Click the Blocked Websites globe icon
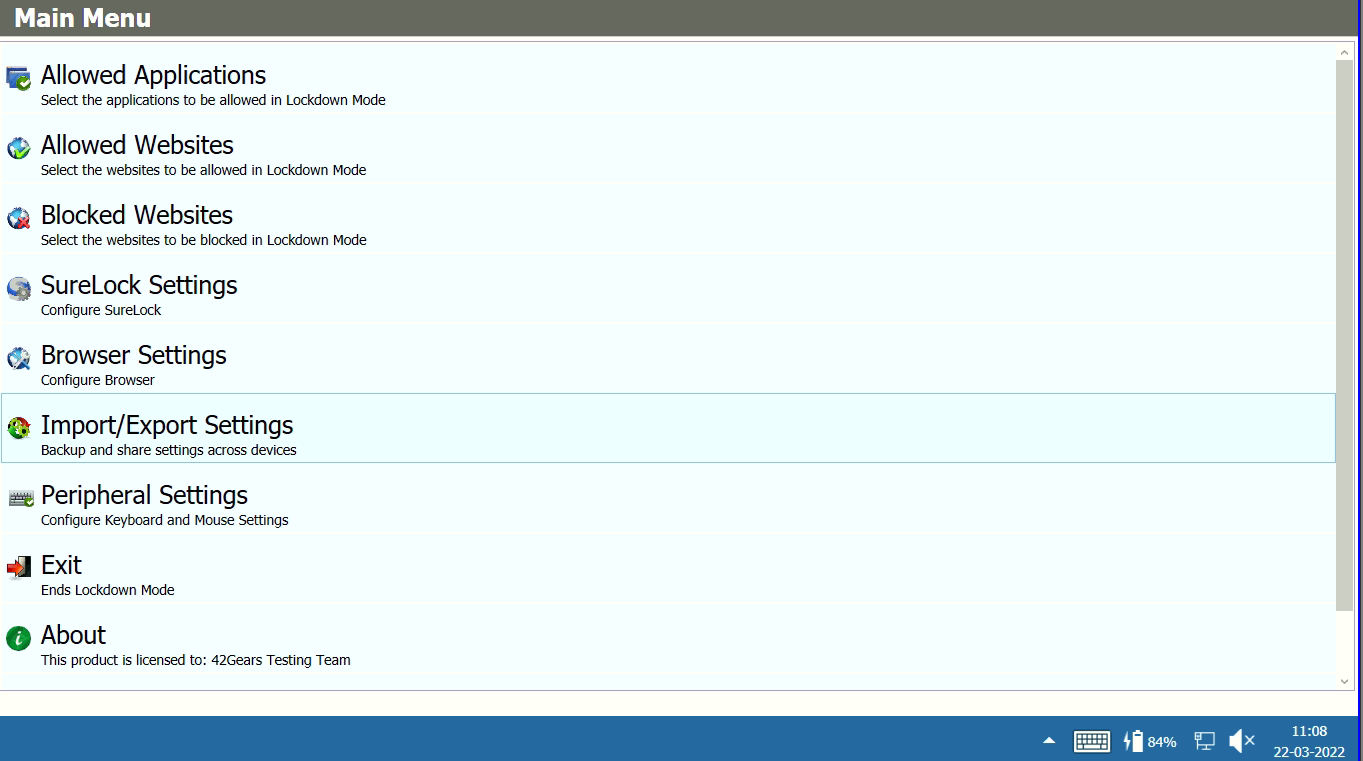 pos(18,218)
